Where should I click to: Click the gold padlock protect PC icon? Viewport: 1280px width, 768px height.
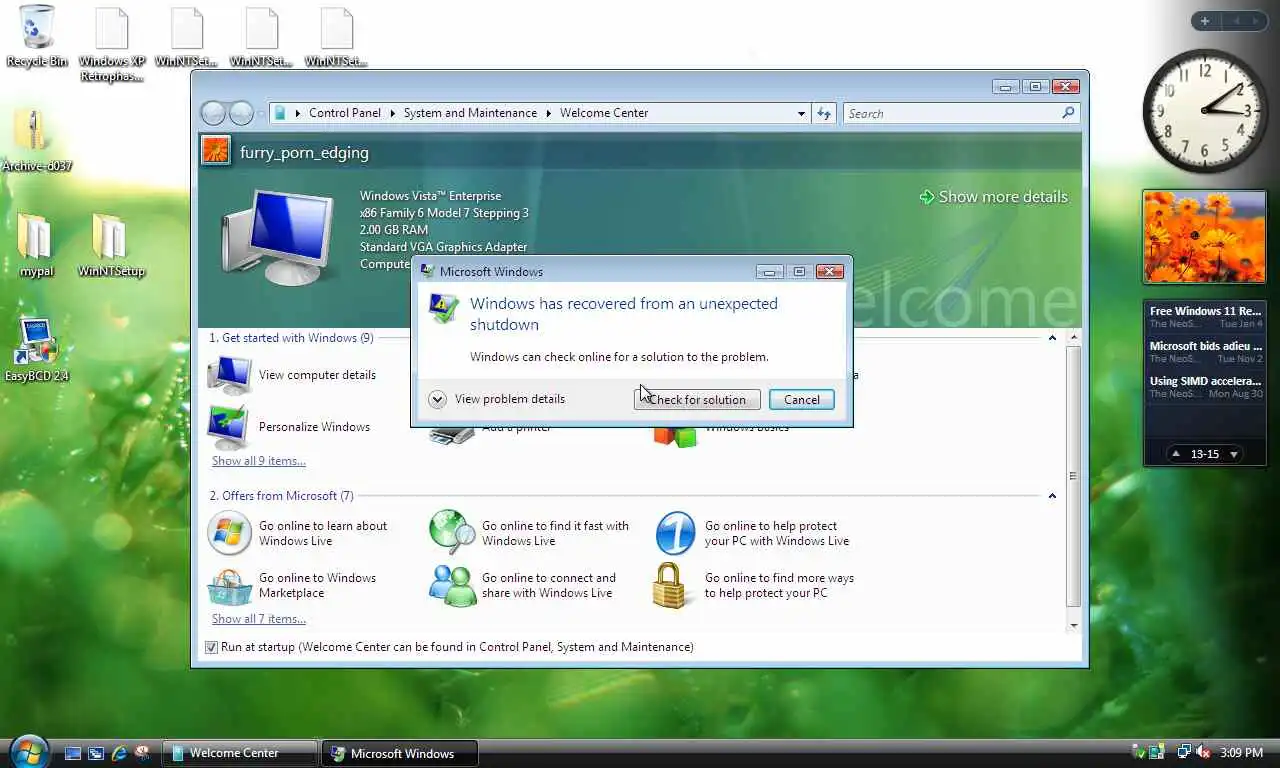[671, 586]
